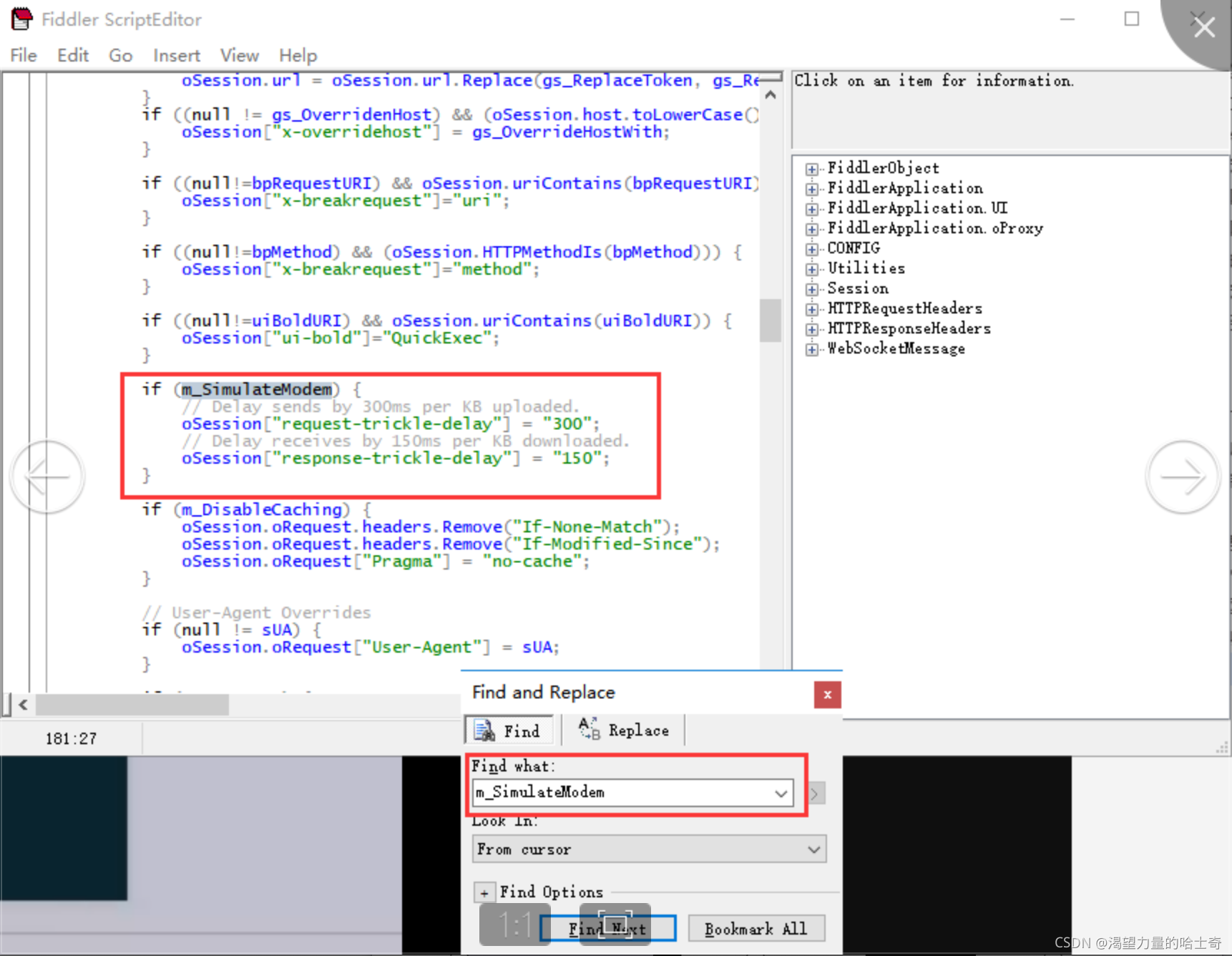This screenshot has width=1232, height=956.
Task: Click the arrow button beside Find what
Action: coord(816,793)
